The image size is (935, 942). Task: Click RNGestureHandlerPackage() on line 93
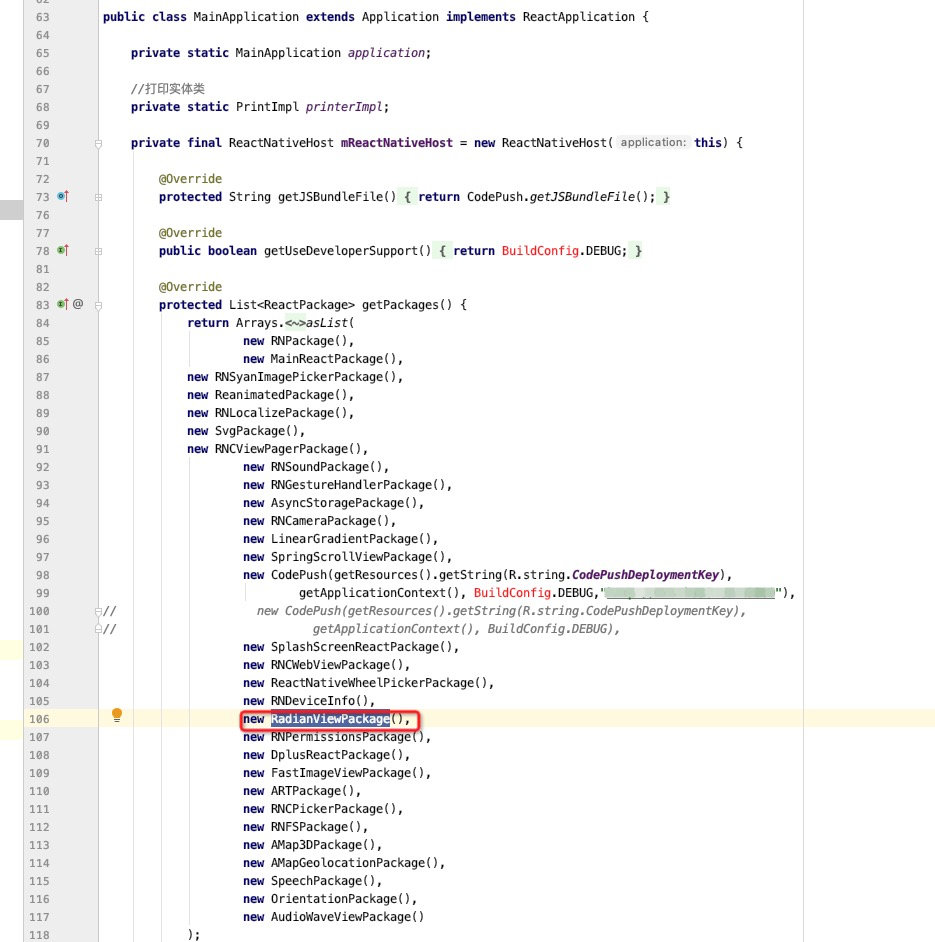[358, 485]
